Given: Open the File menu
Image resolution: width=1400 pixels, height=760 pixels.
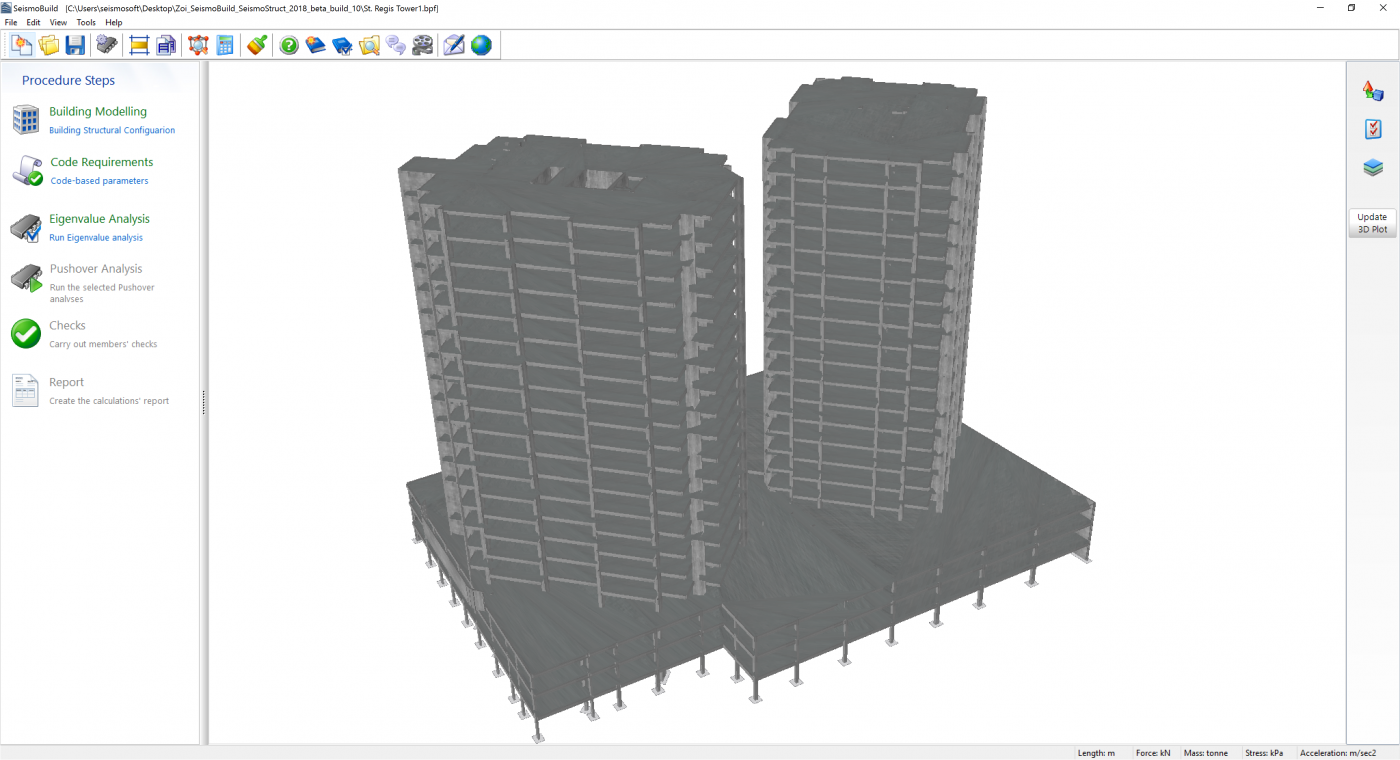Looking at the screenshot, I should (x=11, y=22).
